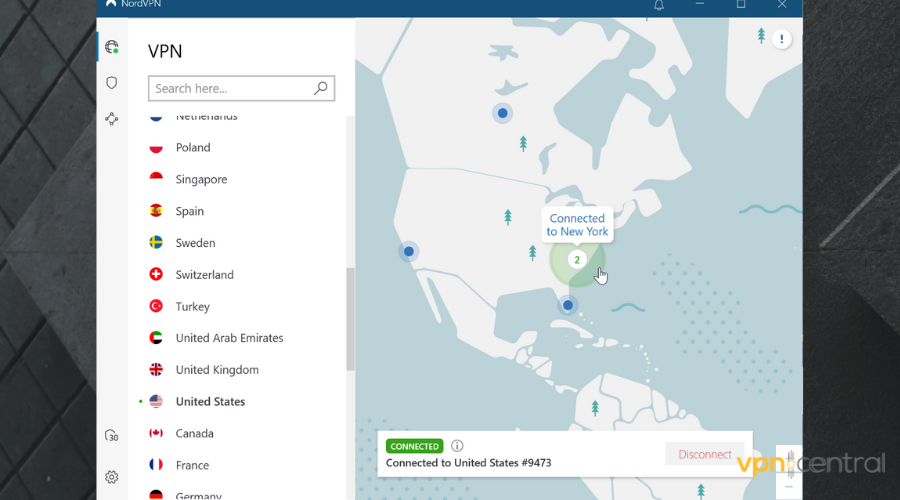This screenshot has height=500, width=900.
Task: Click the Disconnect button
Action: click(x=705, y=454)
